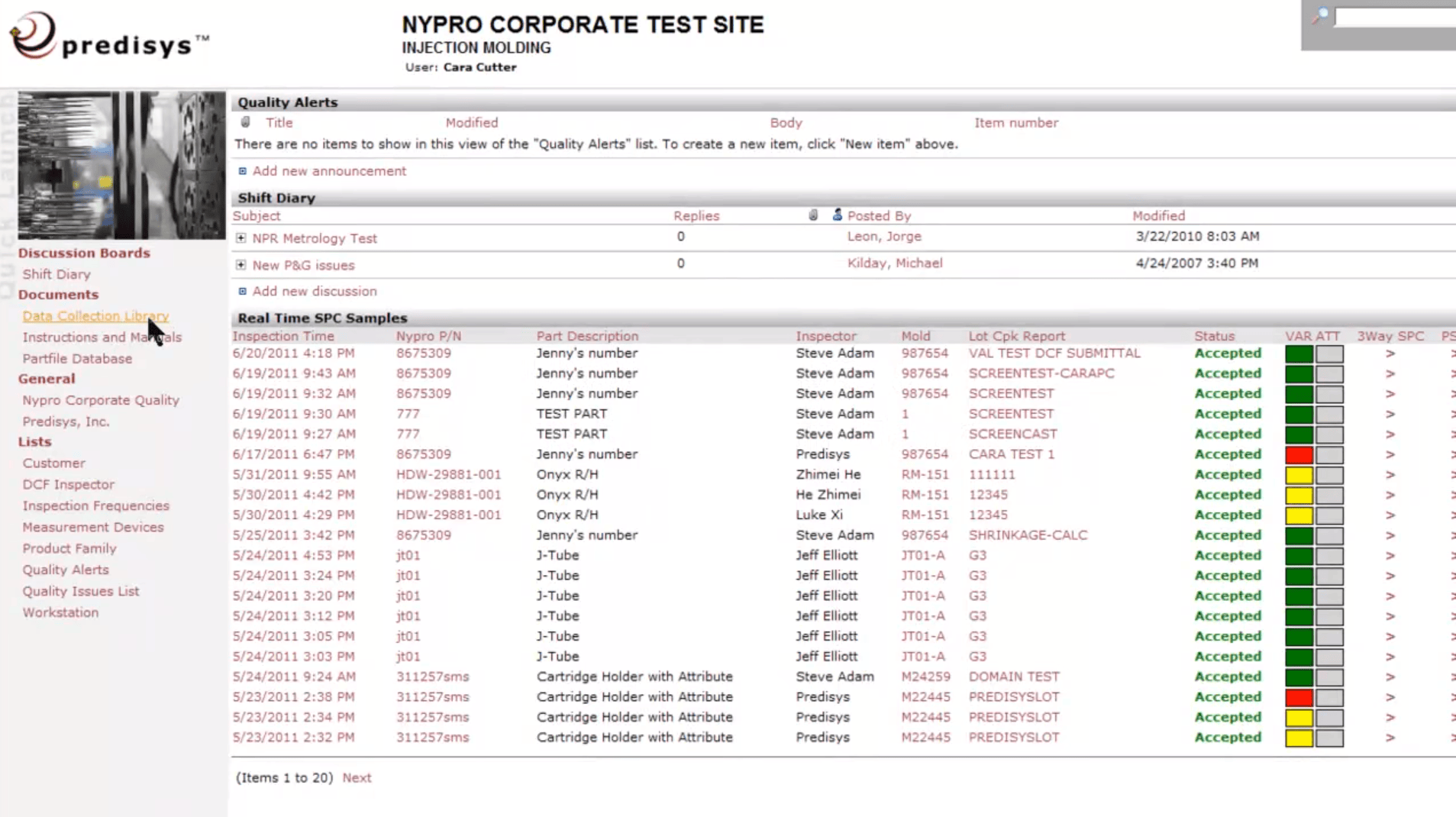1456x817 pixels.
Task: Click the search magnifier icon
Action: [1320, 16]
